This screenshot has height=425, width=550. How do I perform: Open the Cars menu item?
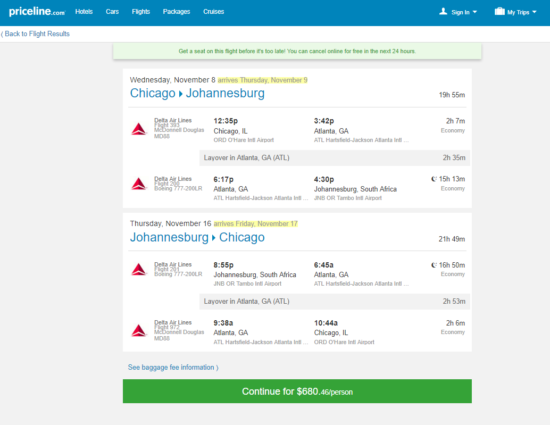pos(112,12)
